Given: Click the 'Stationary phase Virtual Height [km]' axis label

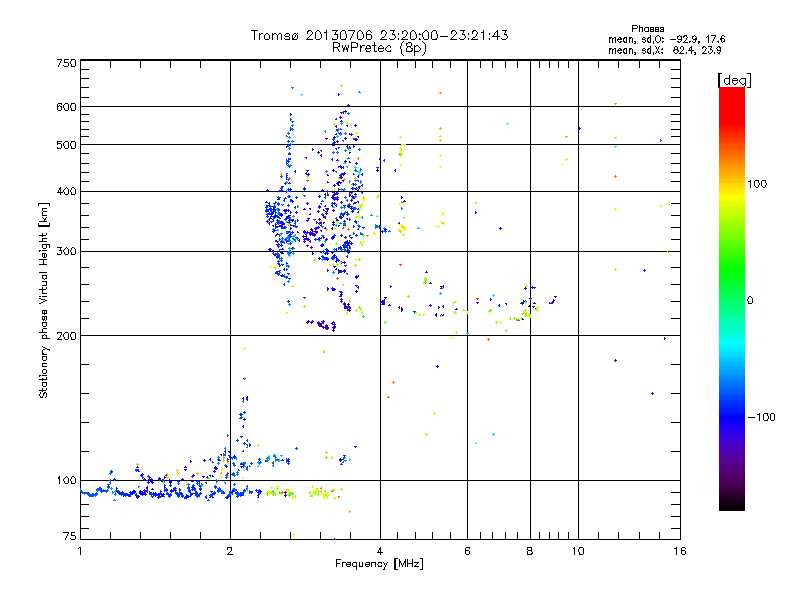Looking at the screenshot, I should click(44, 301).
